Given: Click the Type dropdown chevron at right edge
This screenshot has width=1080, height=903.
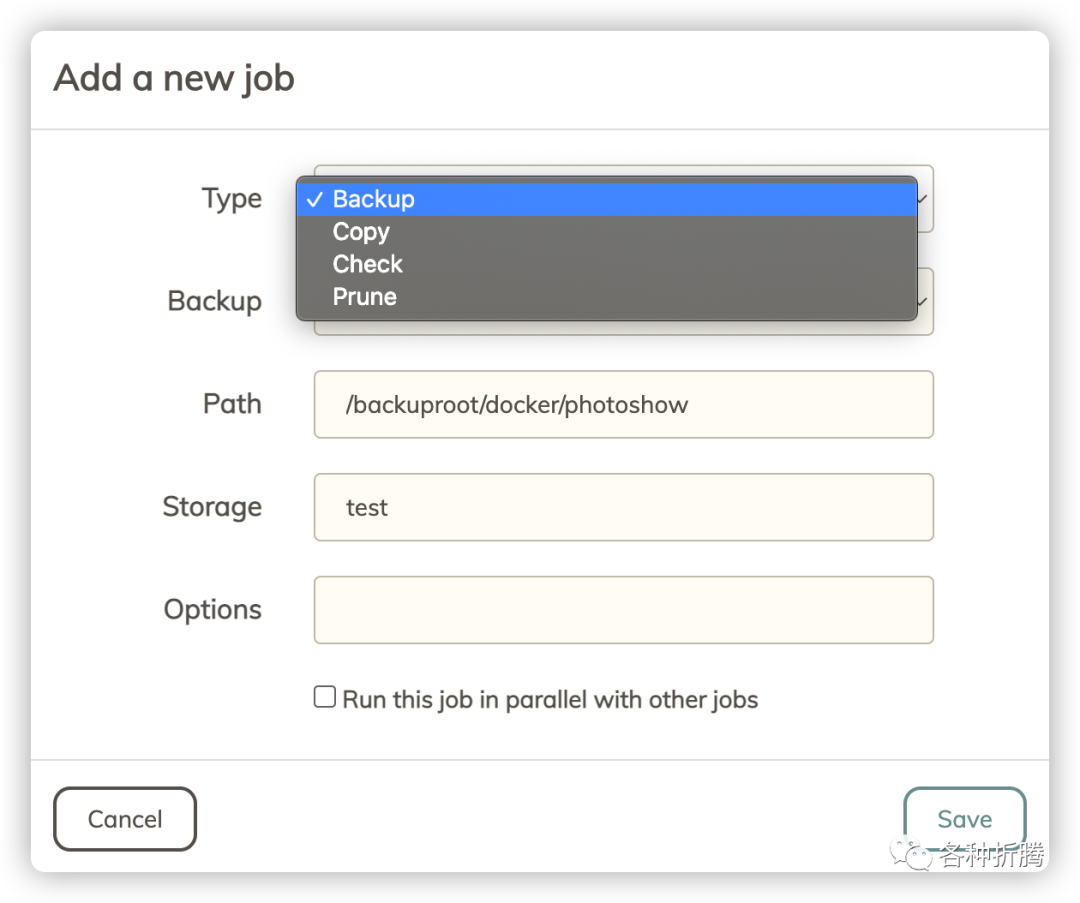Looking at the screenshot, I should pos(924,199).
